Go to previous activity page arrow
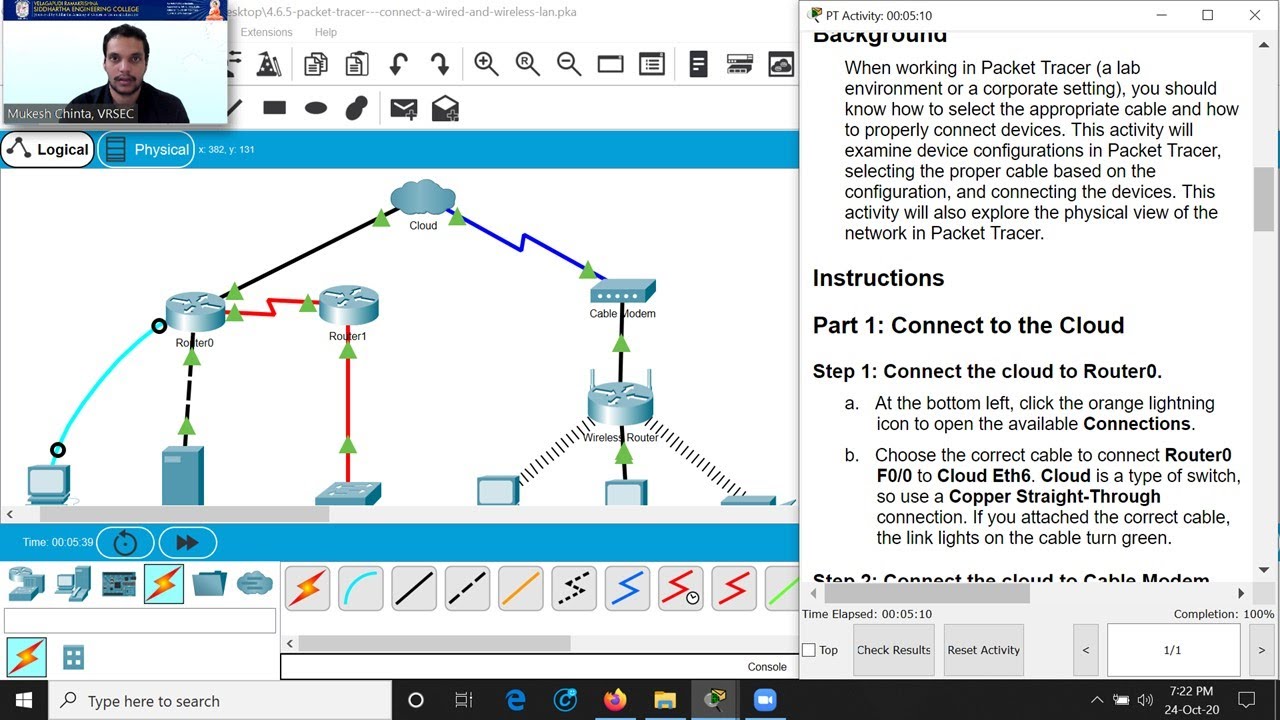Viewport: 1280px width, 720px height. pos(1086,650)
